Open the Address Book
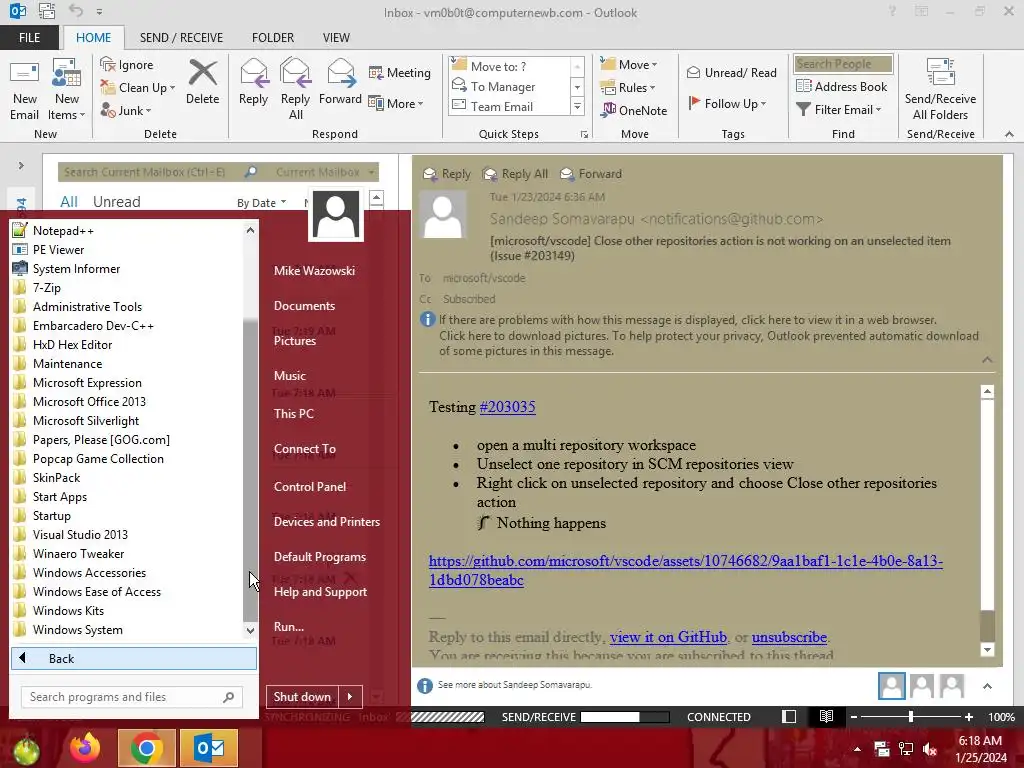The width and height of the screenshot is (1024, 768). click(842, 86)
